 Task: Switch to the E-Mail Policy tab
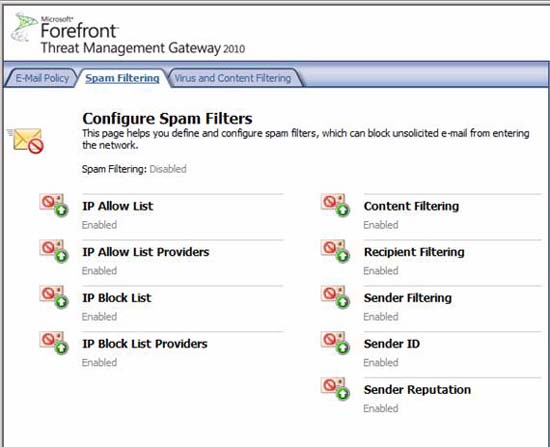pyautogui.click(x=42, y=78)
